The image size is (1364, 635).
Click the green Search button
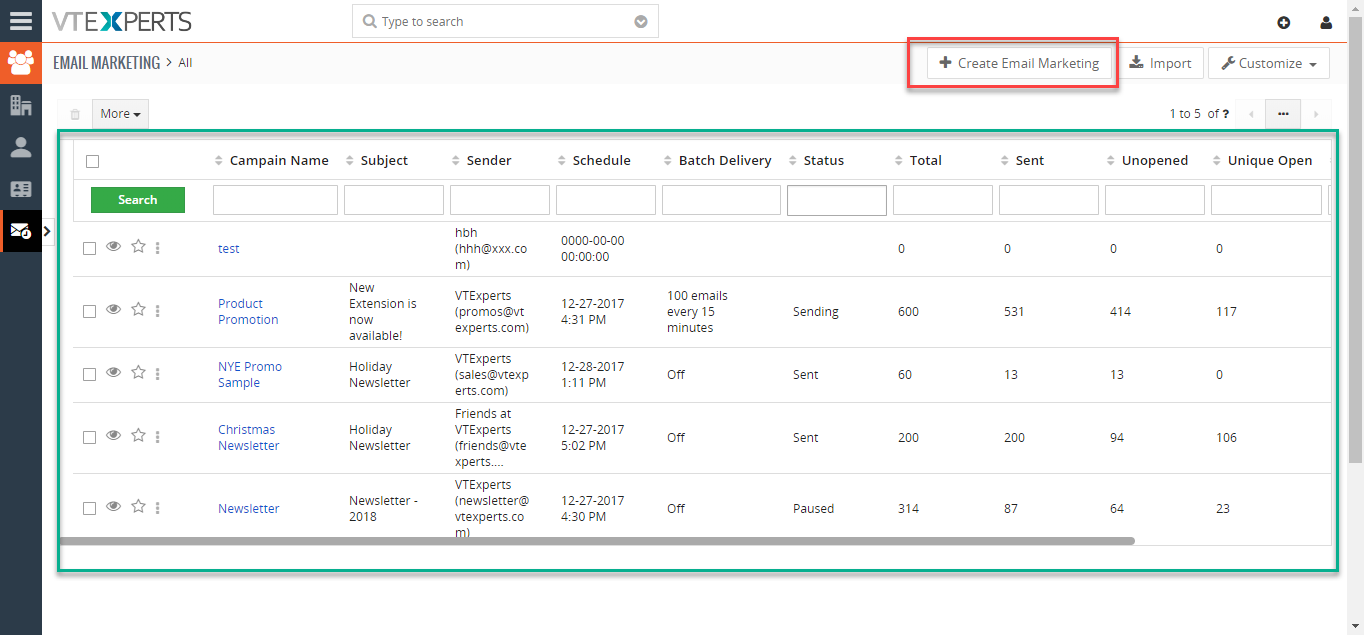point(138,200)
